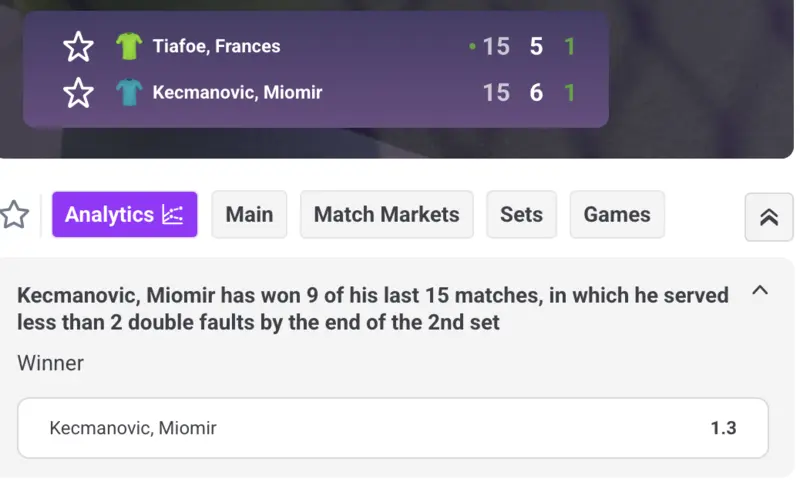The image size is (800, 482).
Task: Click Kecmanovic, Miomir name in the scoreboard
Action: click(x=237, y=93)
